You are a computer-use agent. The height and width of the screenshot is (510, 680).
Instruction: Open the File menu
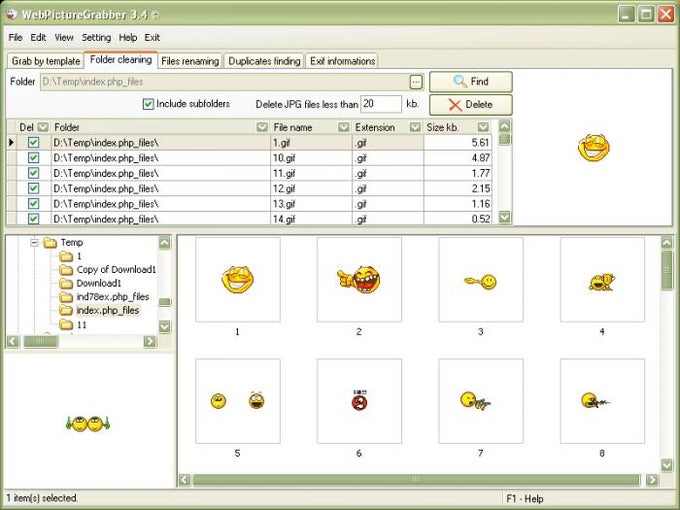pyautogui.click(x=15, y=38)
